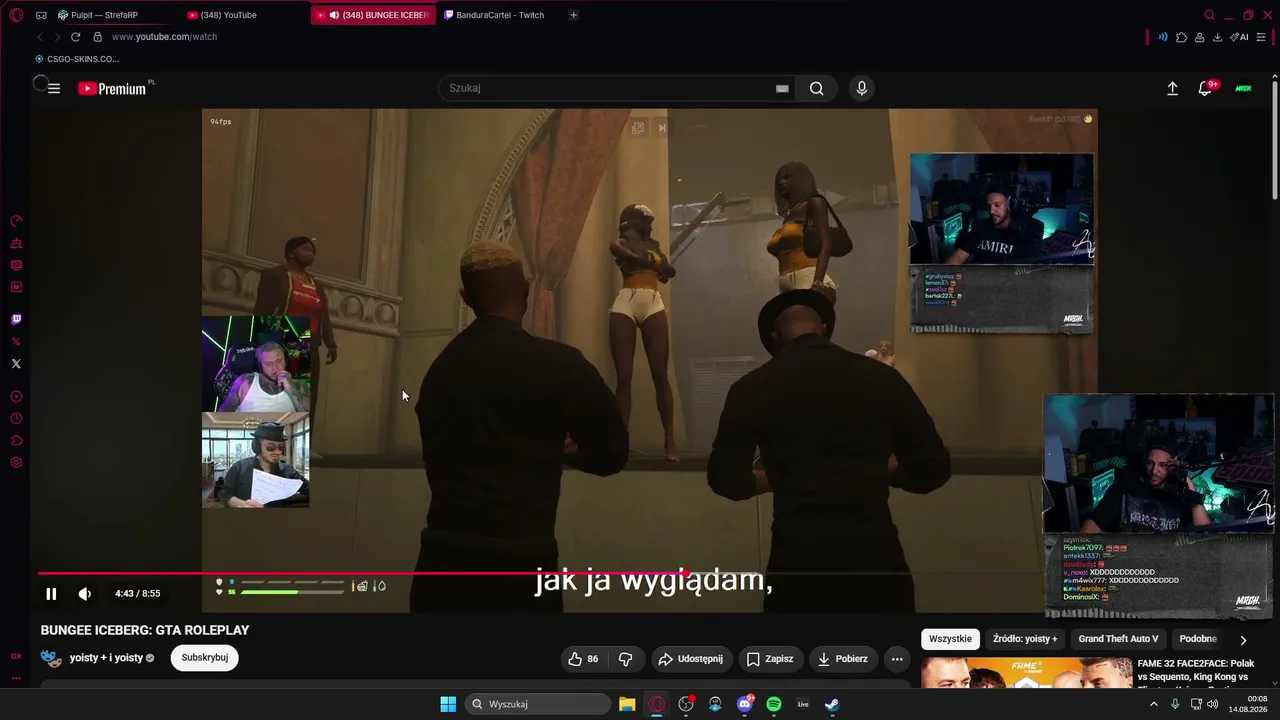This screenshot has width=1280, height=720.
Task: Go to YouTube Premium home logo
Action: (112, 88)
